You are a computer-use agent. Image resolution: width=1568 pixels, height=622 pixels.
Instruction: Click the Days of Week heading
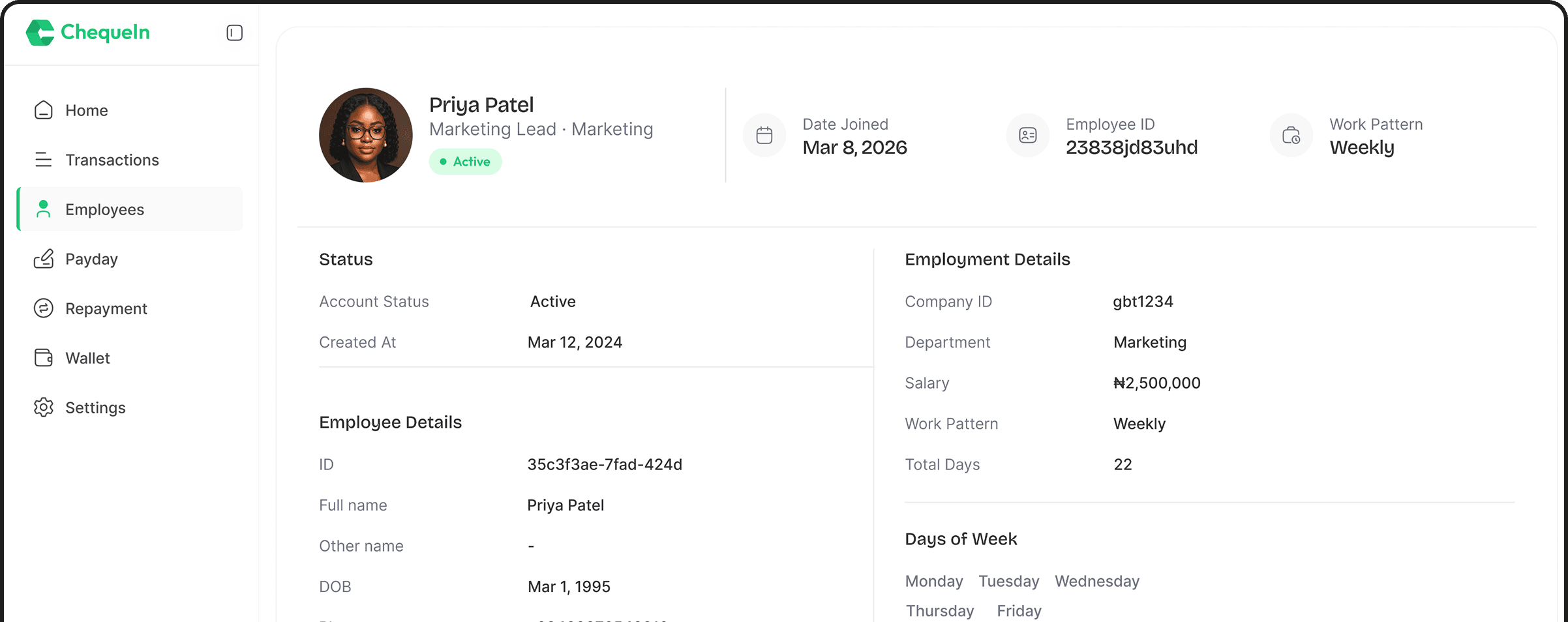(x=961, y=539)
